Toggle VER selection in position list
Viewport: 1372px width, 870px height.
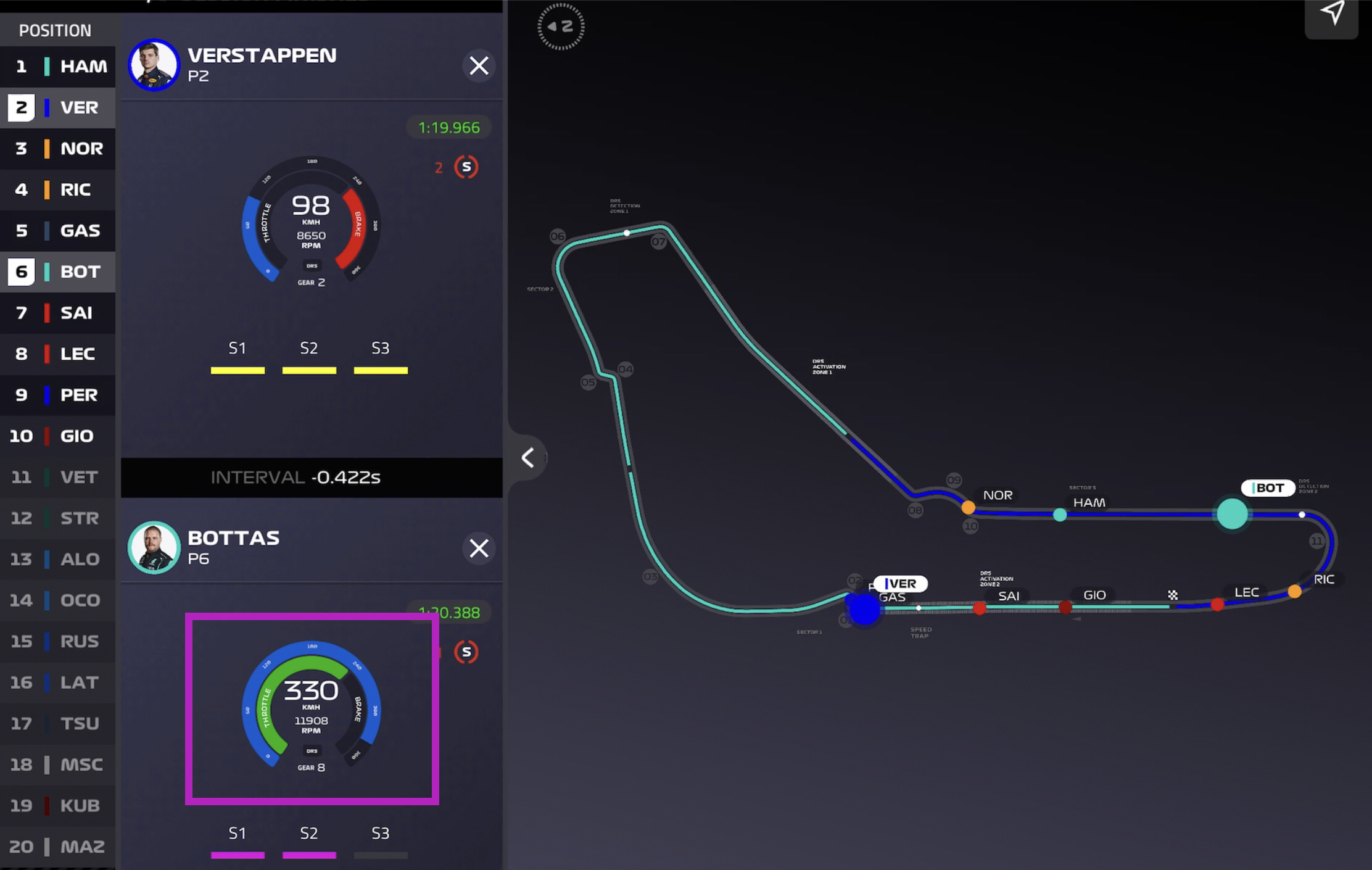pyautogui.click(x=58, y=107)
